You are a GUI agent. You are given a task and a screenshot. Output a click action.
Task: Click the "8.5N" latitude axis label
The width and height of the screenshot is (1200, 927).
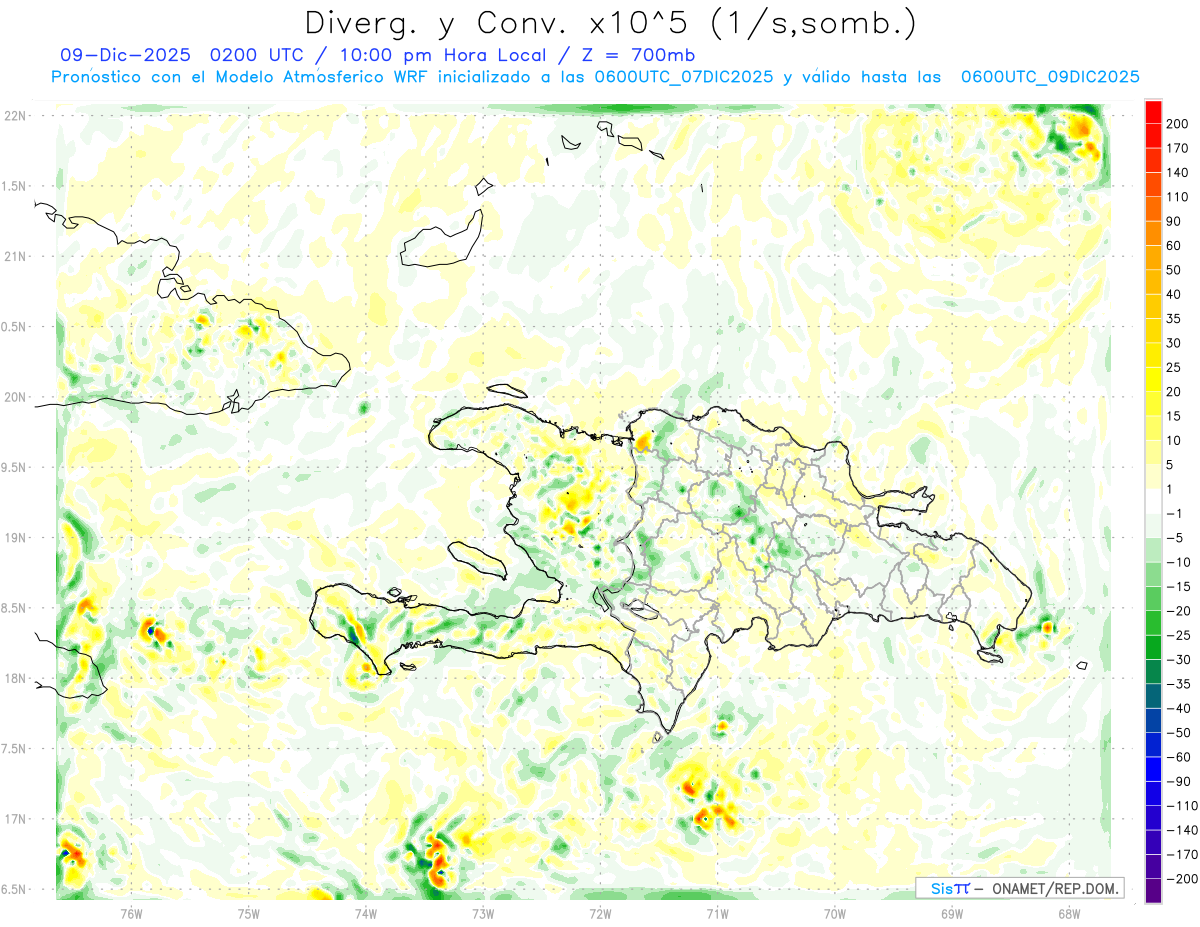[15, 608]
